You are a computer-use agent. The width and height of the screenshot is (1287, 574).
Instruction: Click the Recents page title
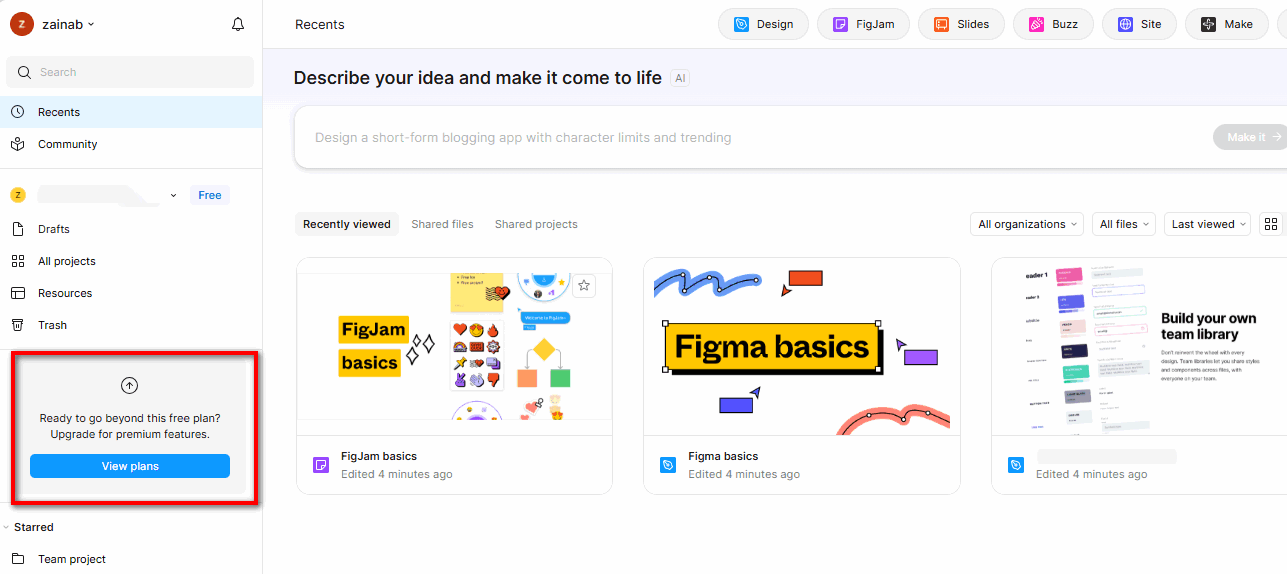pos(320,24)
